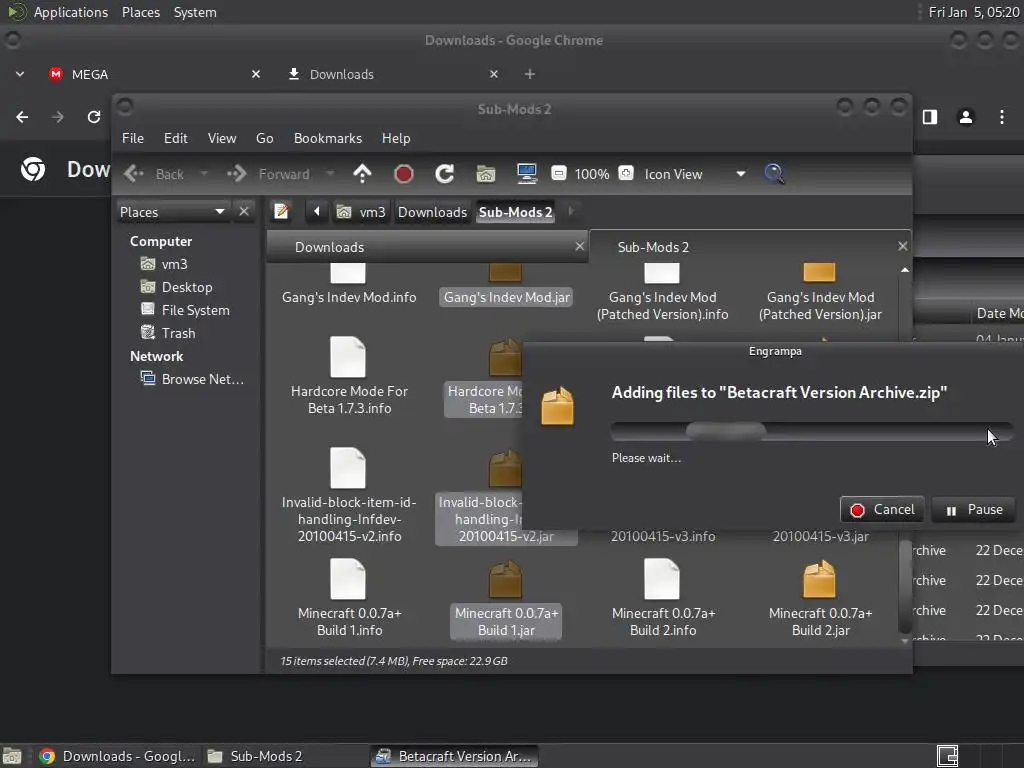
Task: Switch to Betacraft Version Archive taskbar item
Action: (x=455, y=756)
